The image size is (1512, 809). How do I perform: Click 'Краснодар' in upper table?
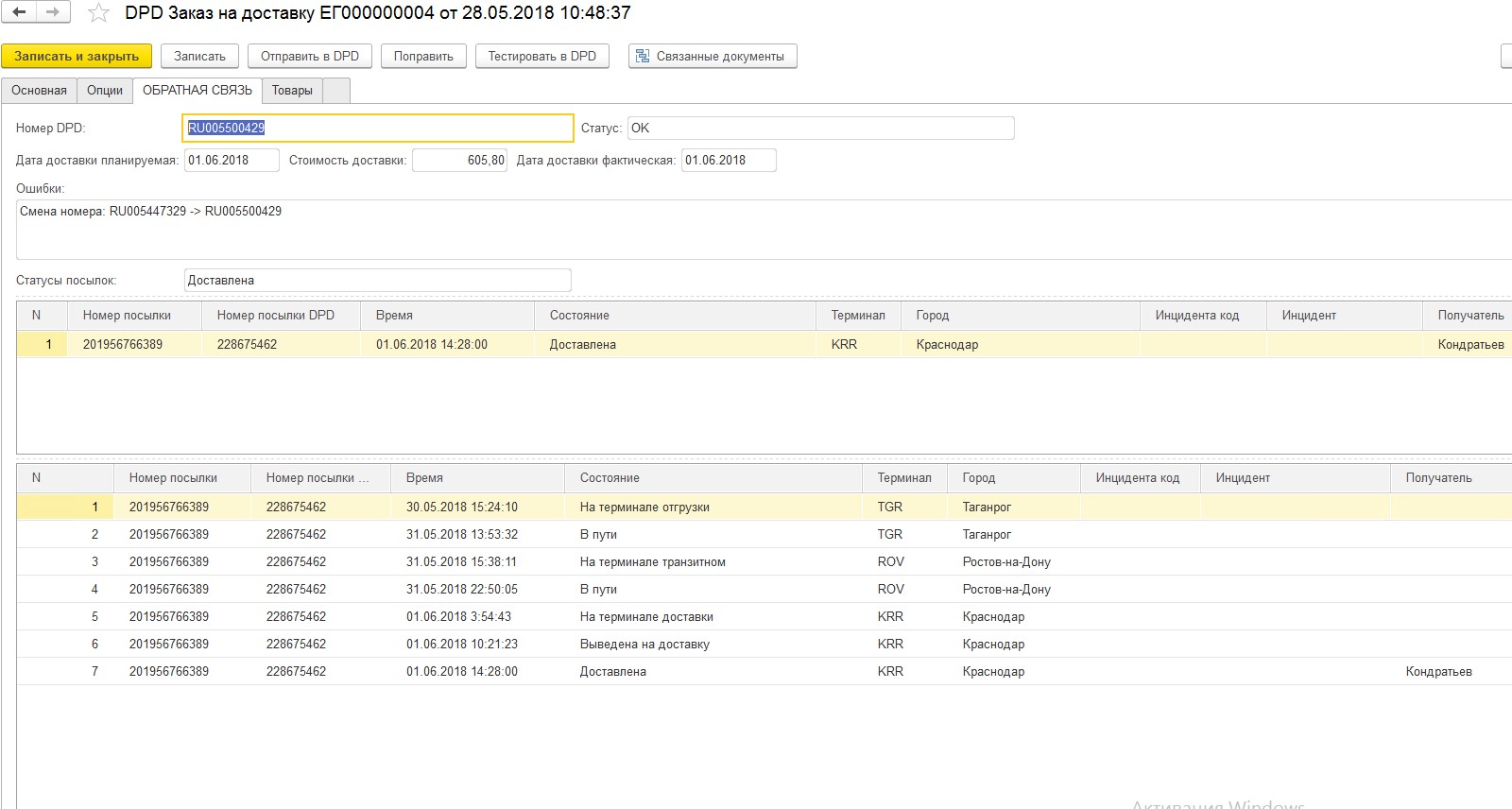947,345
